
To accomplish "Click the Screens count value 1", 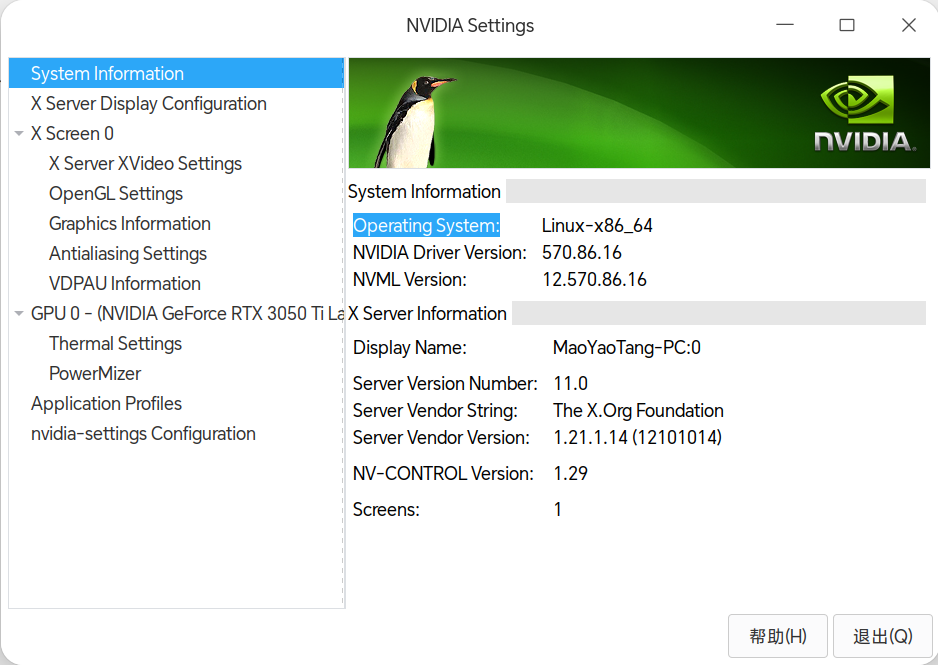I will point(558,509).
